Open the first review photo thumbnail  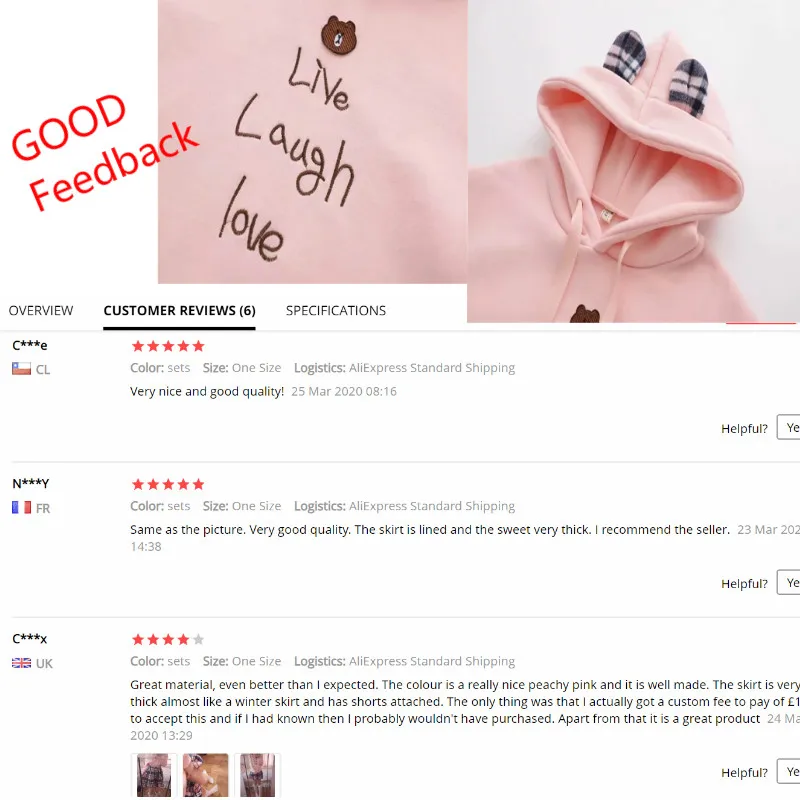point(154,775)
